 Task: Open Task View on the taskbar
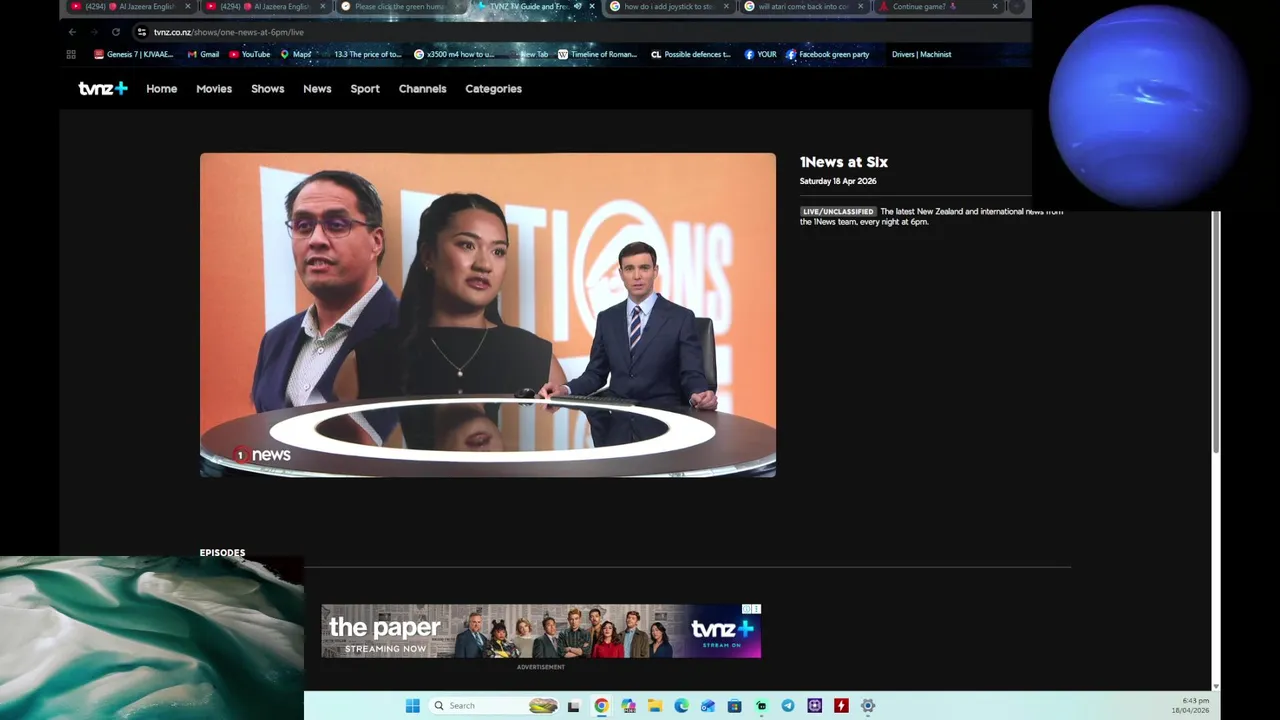pyautogui.click(x=573, y=706)
